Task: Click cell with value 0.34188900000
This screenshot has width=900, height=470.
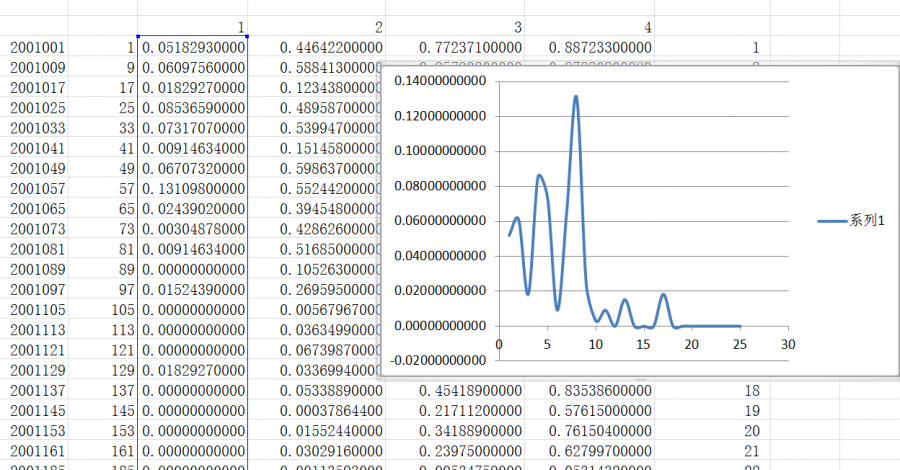Action: [455, 430]
